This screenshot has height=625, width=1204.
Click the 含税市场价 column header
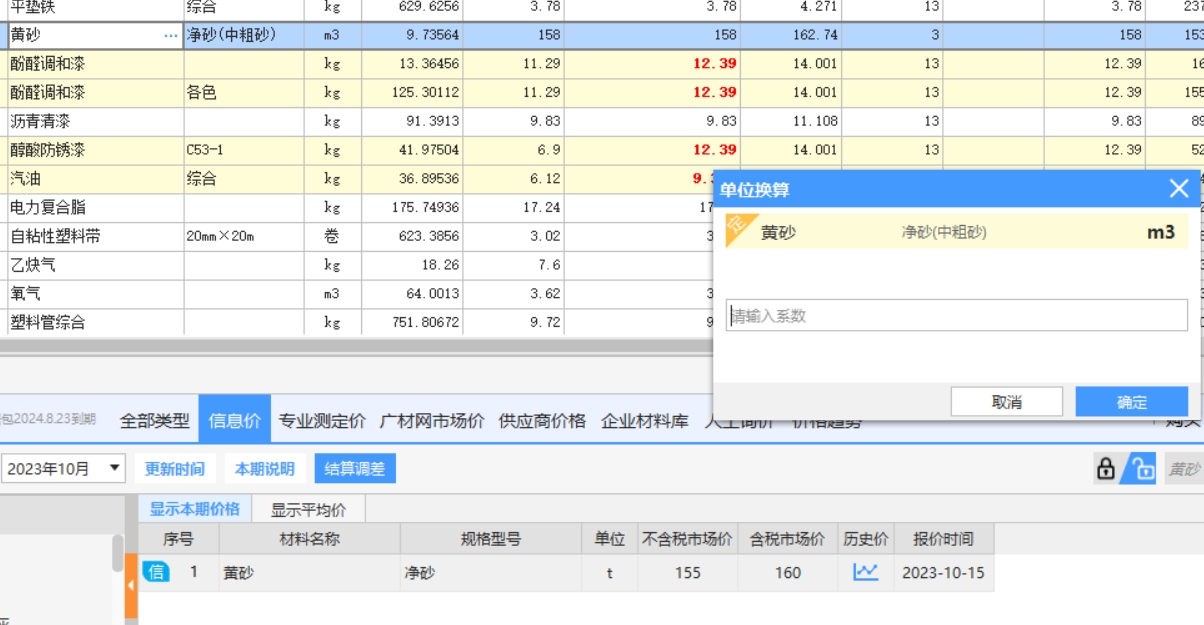point(787,539)
